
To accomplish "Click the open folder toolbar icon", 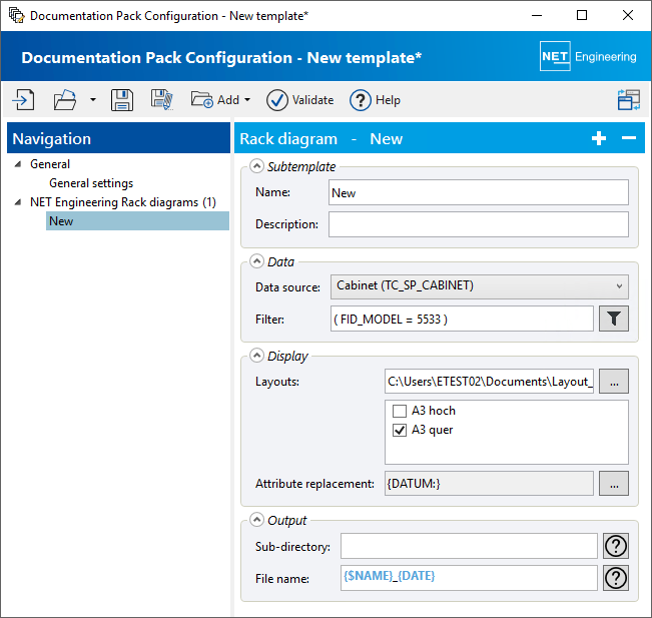I will tap(65, 100).
